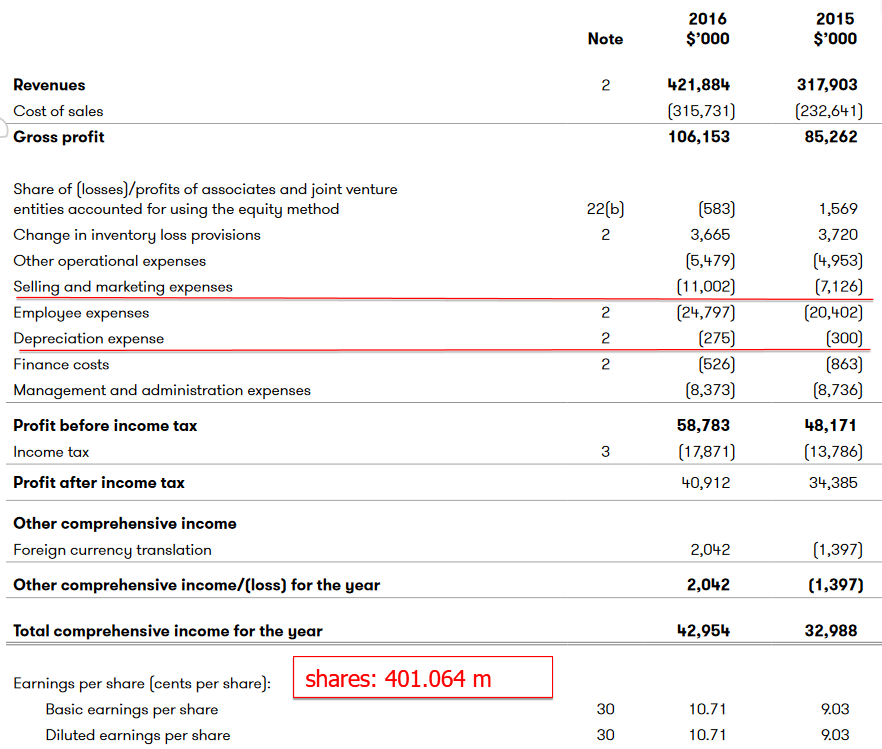Click the 'Basic earnings per share' label
This screenshot has height=749, width=882.
(131, 710)
